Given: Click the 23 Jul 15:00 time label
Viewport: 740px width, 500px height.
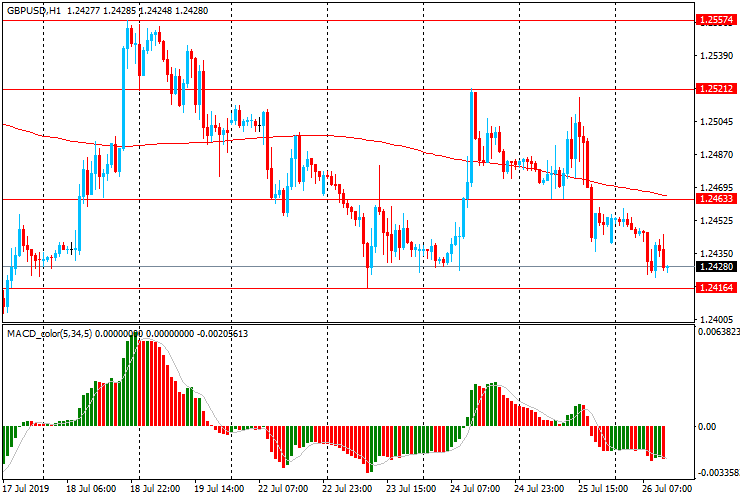Looking at the screenshot, I should click(x=411, y=488).
